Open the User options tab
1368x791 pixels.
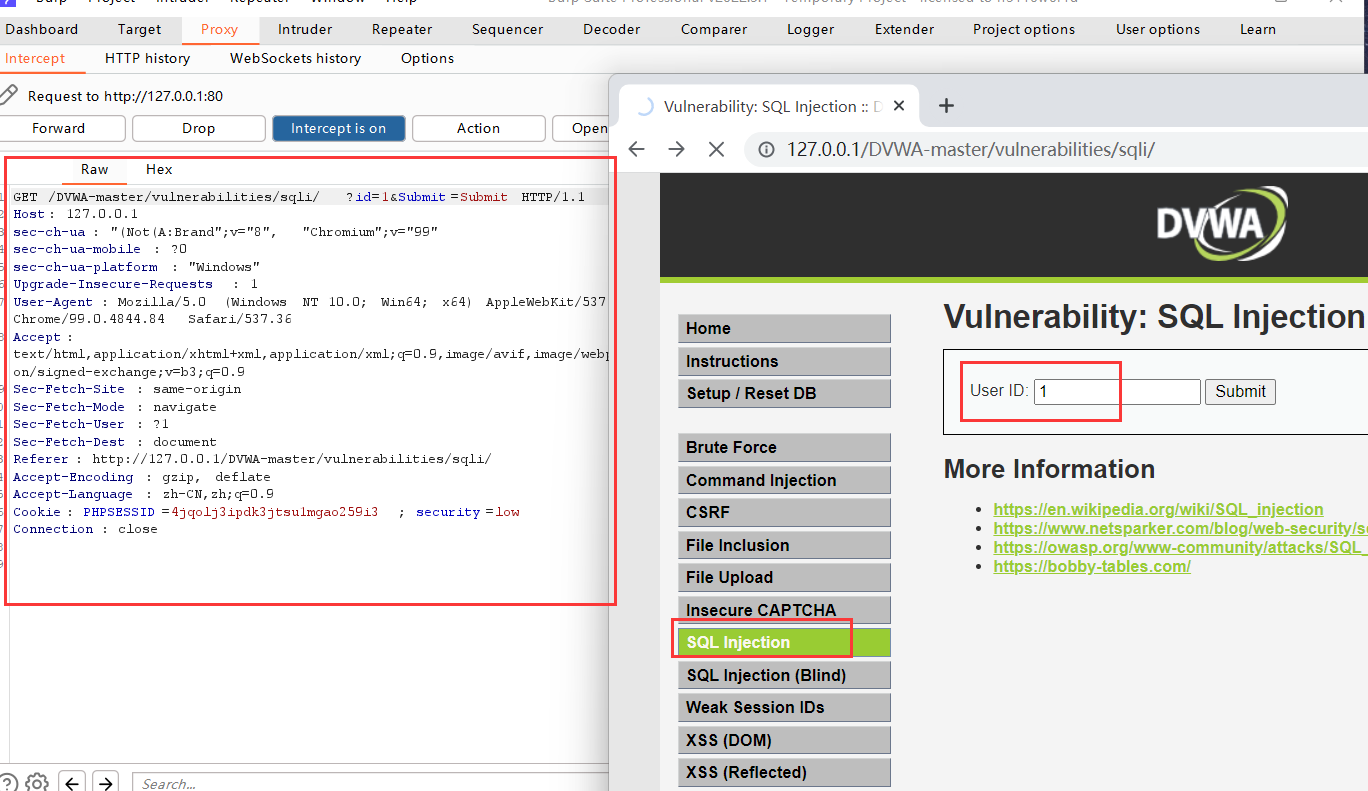point(1158,29)
